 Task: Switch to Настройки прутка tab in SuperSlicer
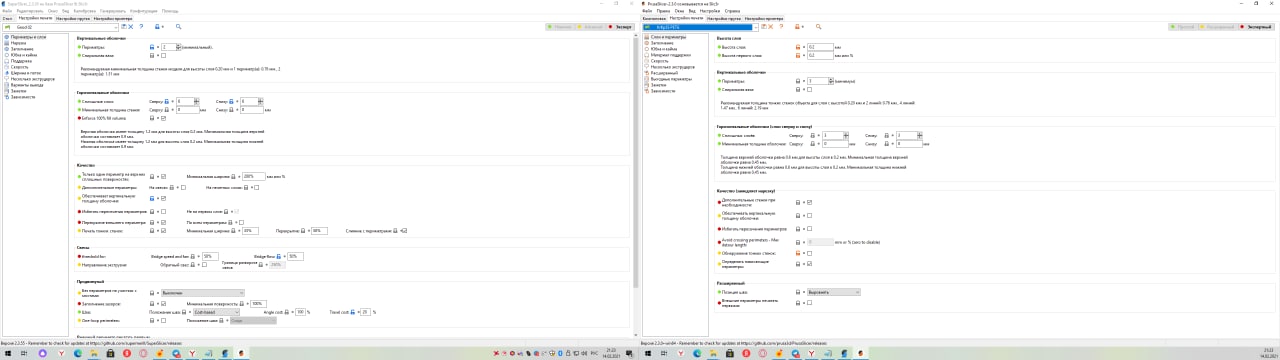coord(72,18)
